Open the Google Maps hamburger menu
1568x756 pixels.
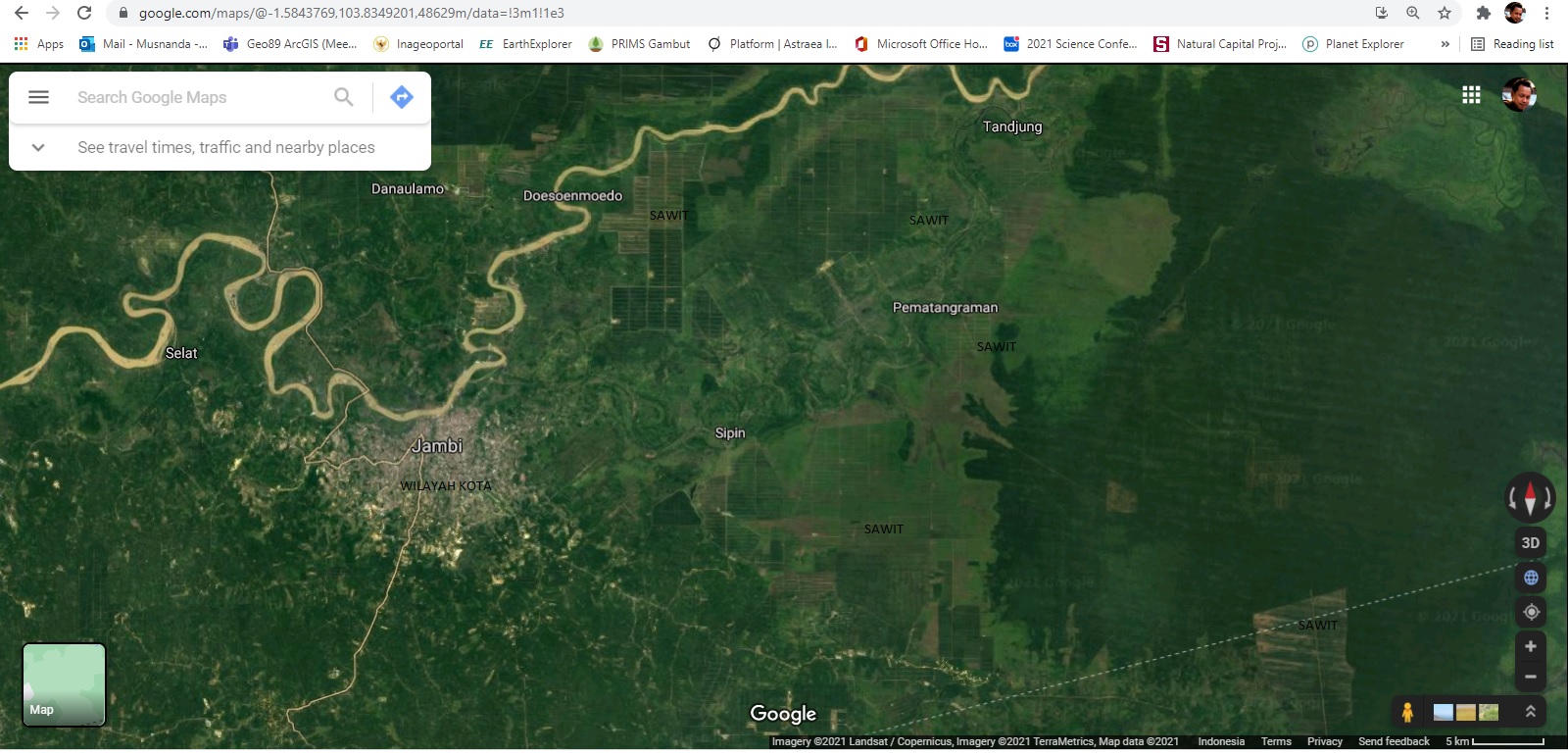38,97
